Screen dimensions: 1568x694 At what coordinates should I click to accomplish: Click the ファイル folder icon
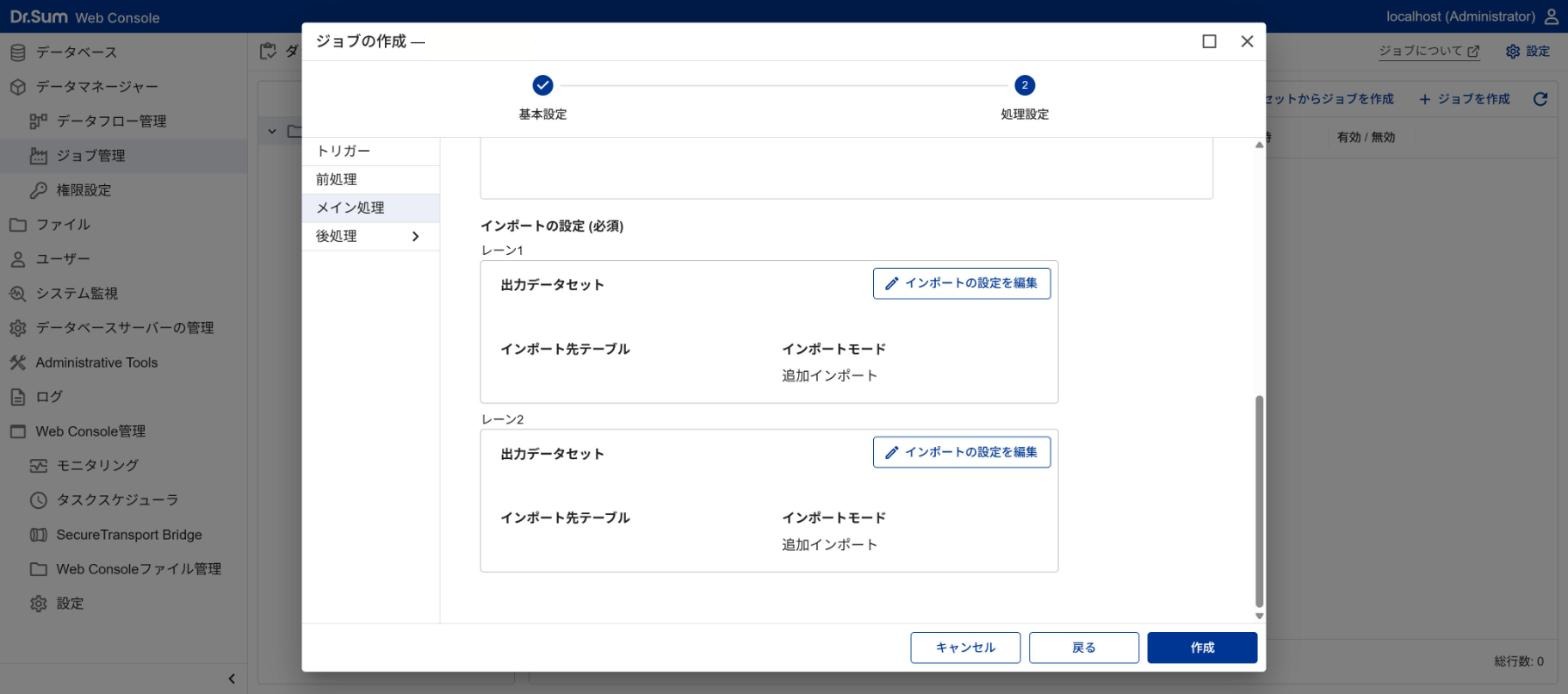(17, 225)
